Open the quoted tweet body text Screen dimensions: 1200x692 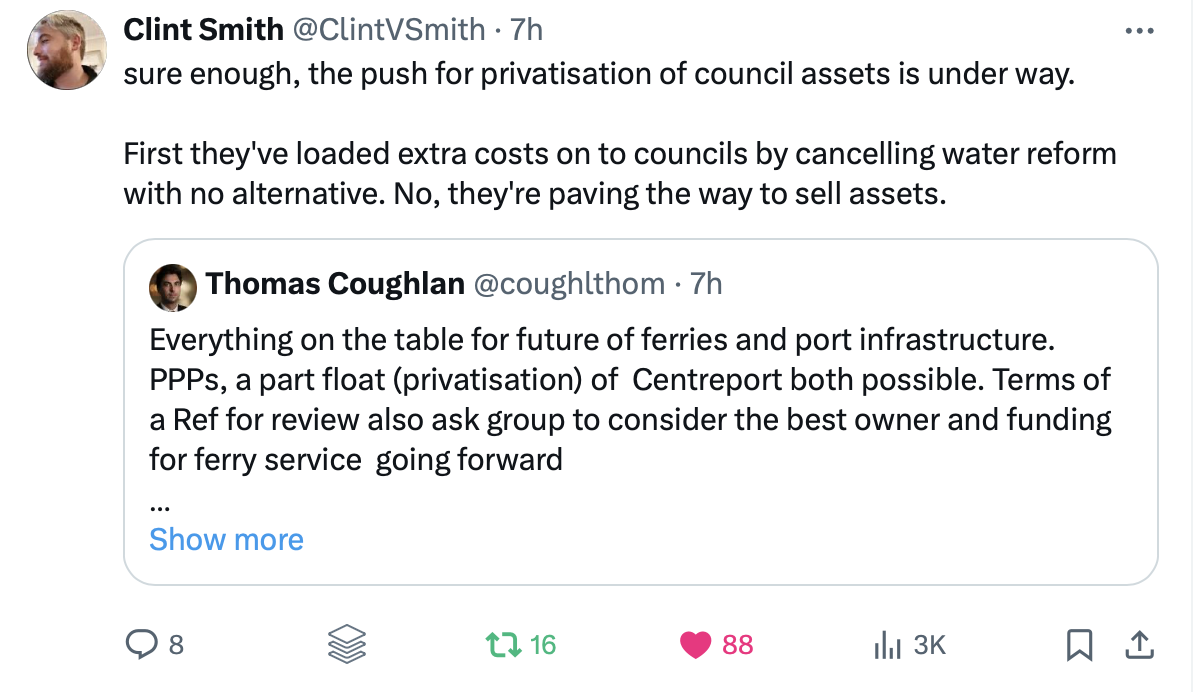coord(630,400)
